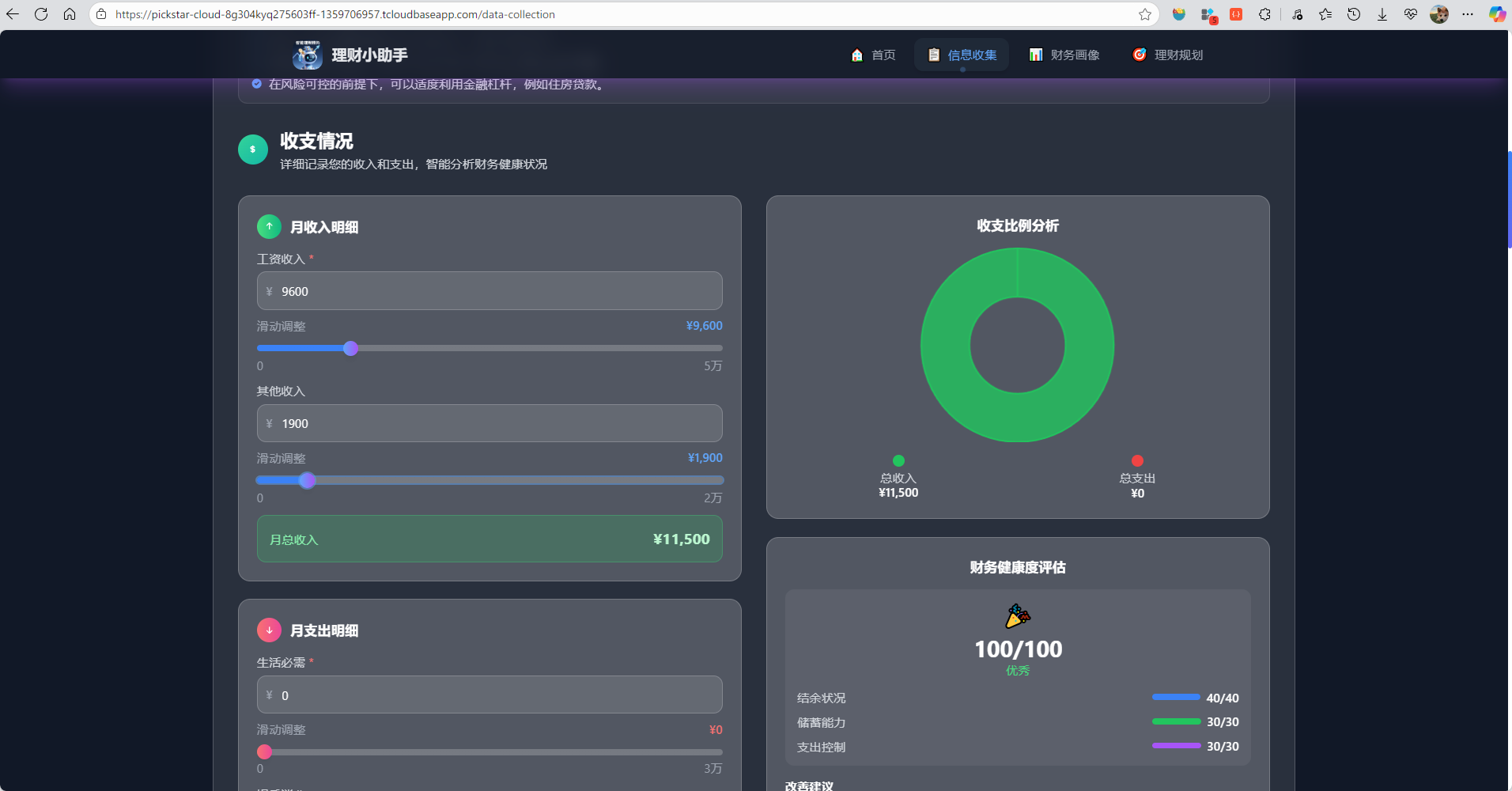Open browser History clock icon

pyautogui.click(x=1354, y=14)
